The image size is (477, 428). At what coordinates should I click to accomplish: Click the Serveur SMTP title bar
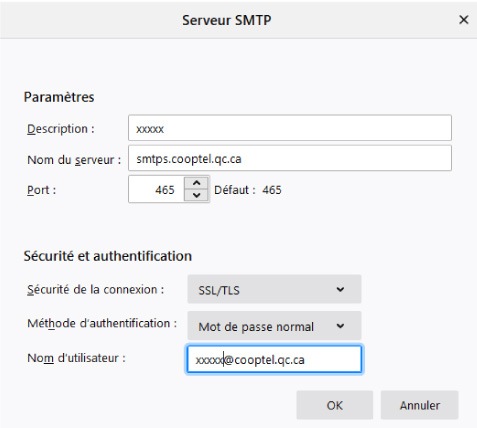227,20
